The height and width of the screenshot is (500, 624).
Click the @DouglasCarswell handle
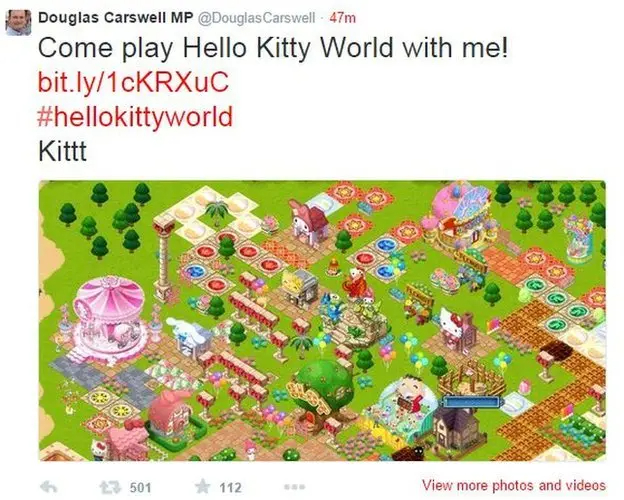tap(256, 18)
